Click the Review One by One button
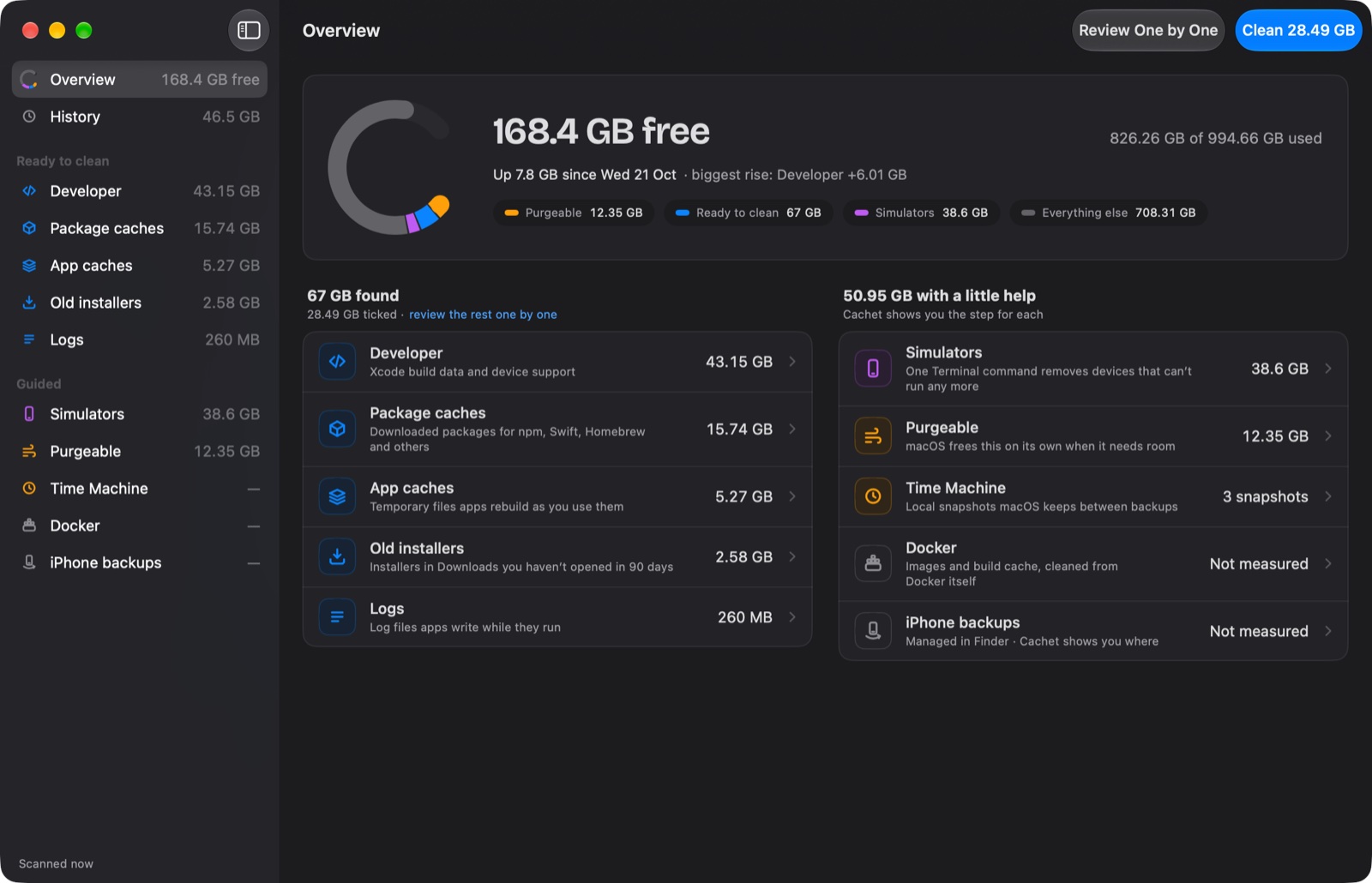This screenshot has height=883, width=1372. tap(1148, 31)
